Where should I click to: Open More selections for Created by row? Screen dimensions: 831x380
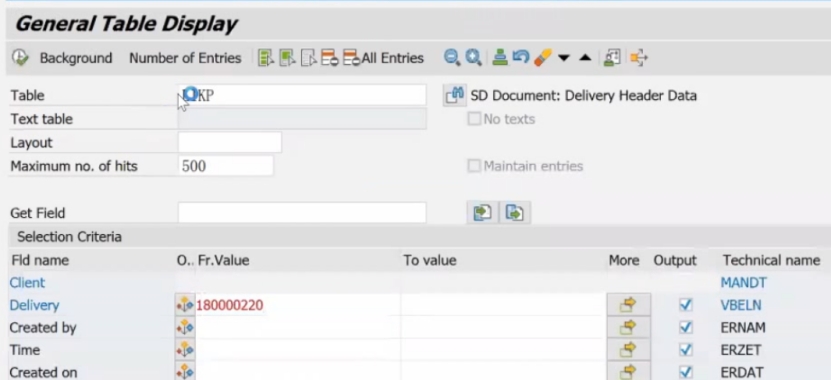coord(629,328)
